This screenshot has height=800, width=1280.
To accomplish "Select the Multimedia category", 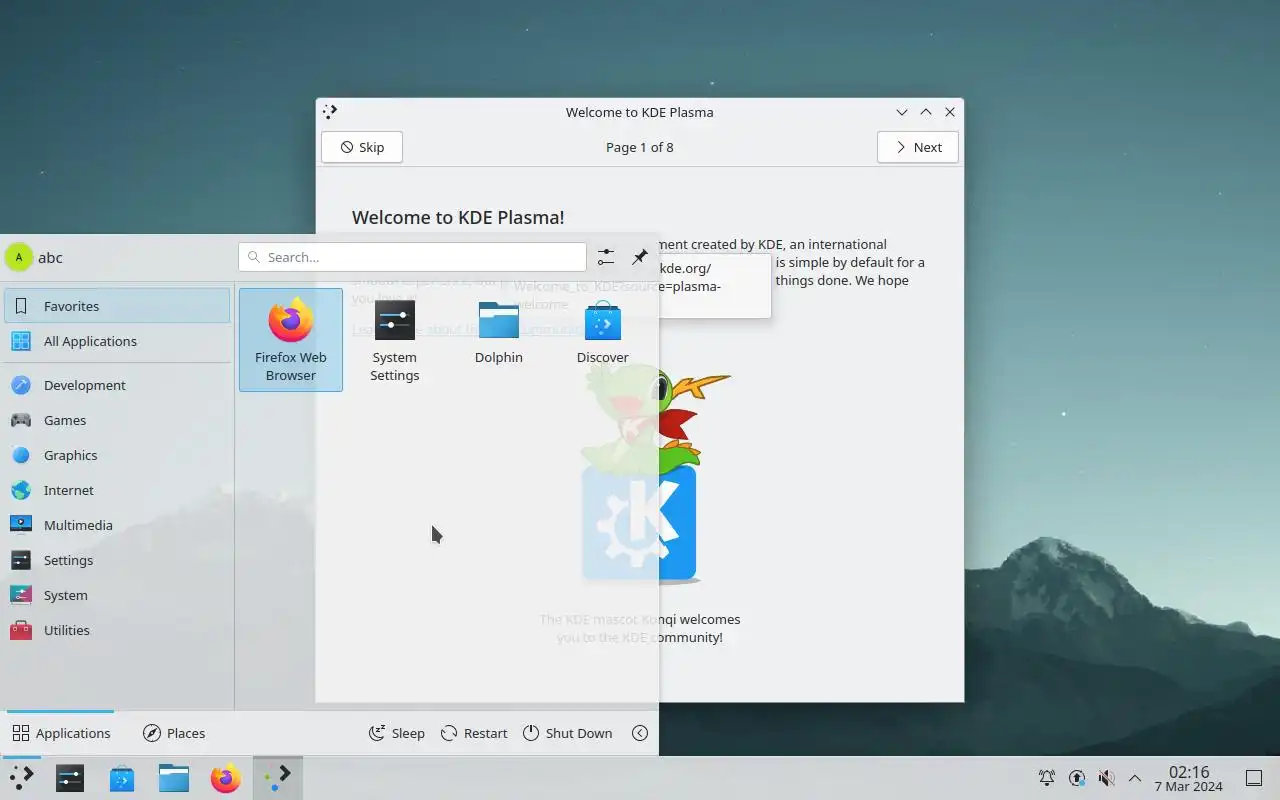I will [x=117, y=525].
